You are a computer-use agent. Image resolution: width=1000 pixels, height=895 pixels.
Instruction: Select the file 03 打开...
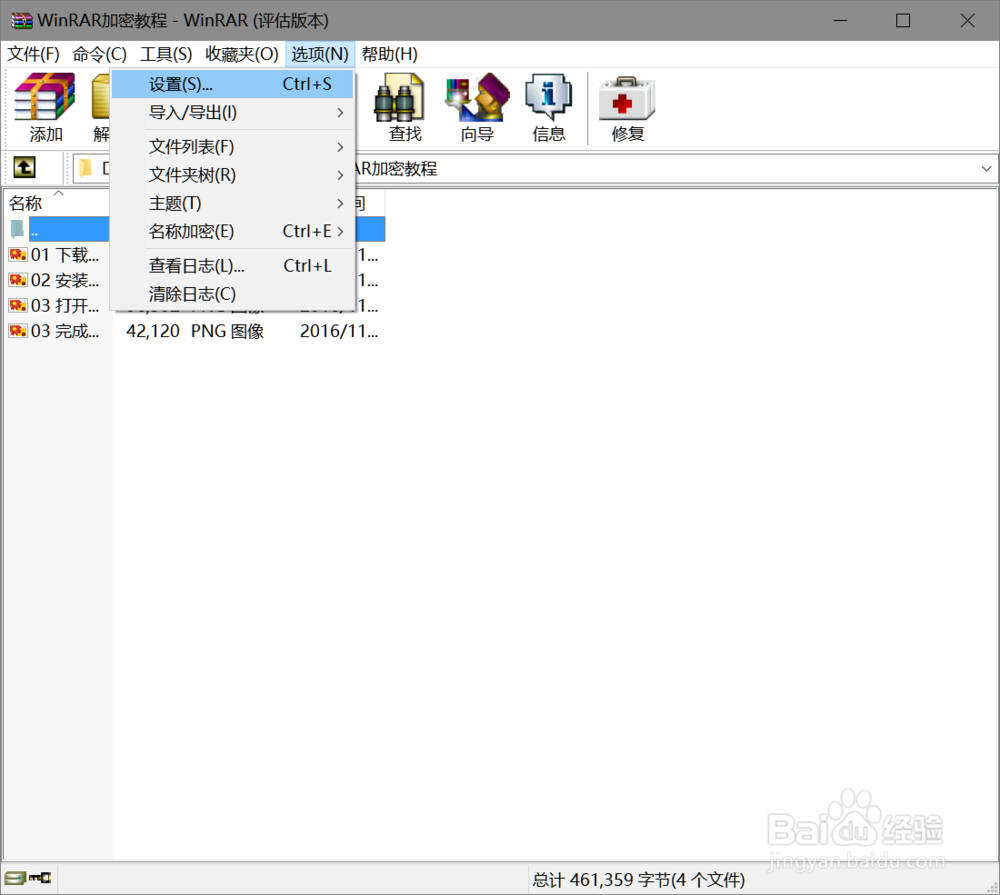point(64,306)
